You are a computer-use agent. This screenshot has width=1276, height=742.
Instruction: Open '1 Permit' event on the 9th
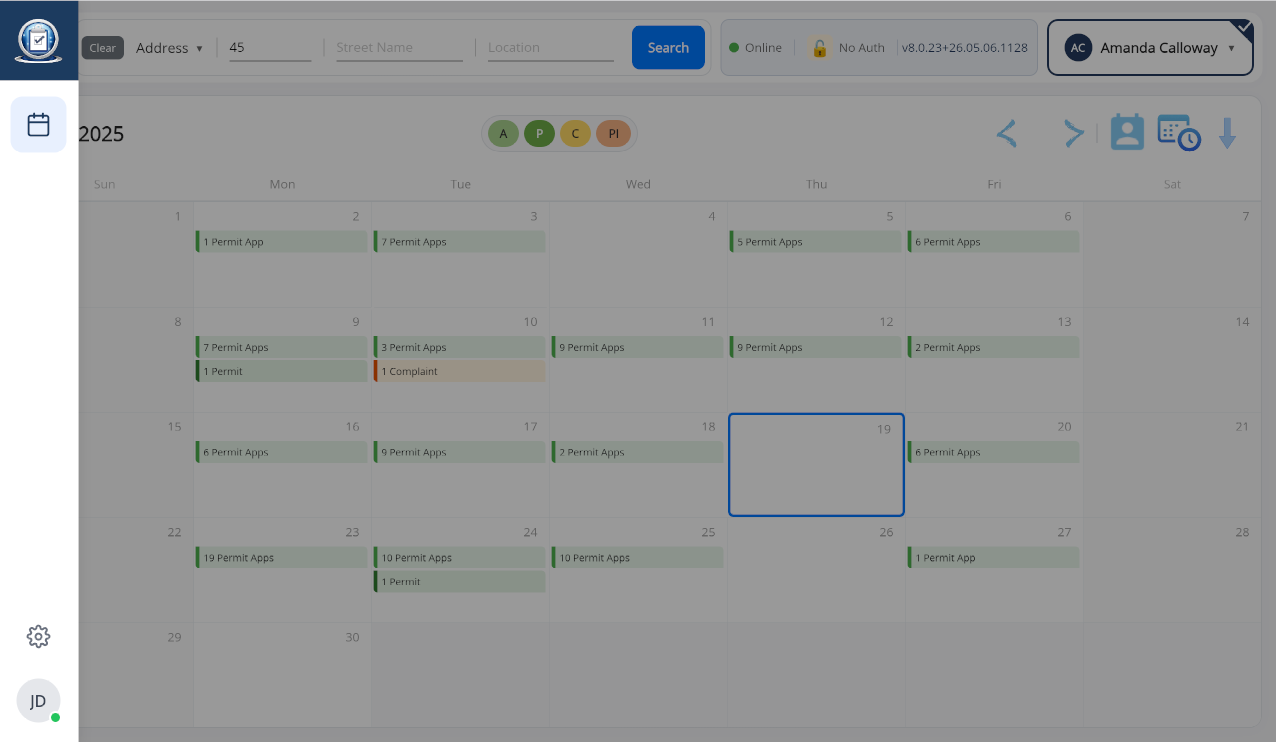pyautogui.click(x=281, y=371)
